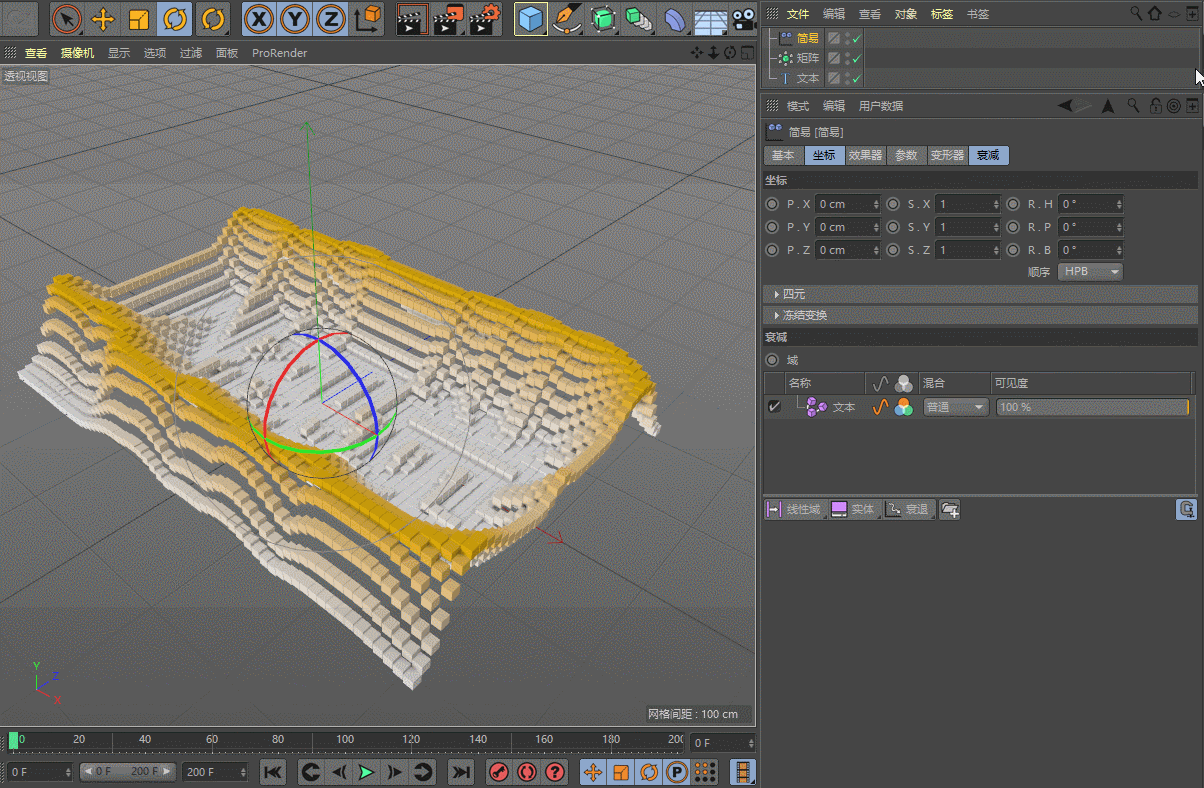Activate the Move tool in top toolbar
Screen dimensions: 1204x788
click(x=103, y=18)
